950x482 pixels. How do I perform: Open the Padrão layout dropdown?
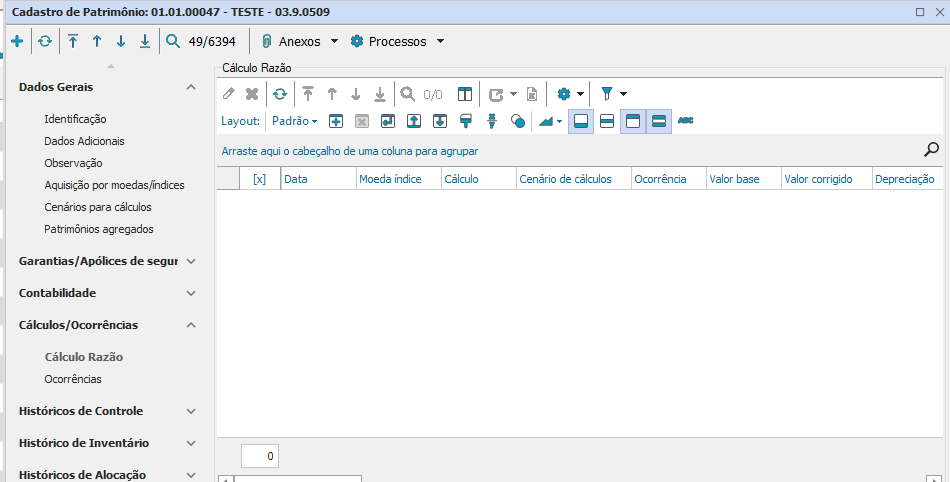(x=295, y=121)
